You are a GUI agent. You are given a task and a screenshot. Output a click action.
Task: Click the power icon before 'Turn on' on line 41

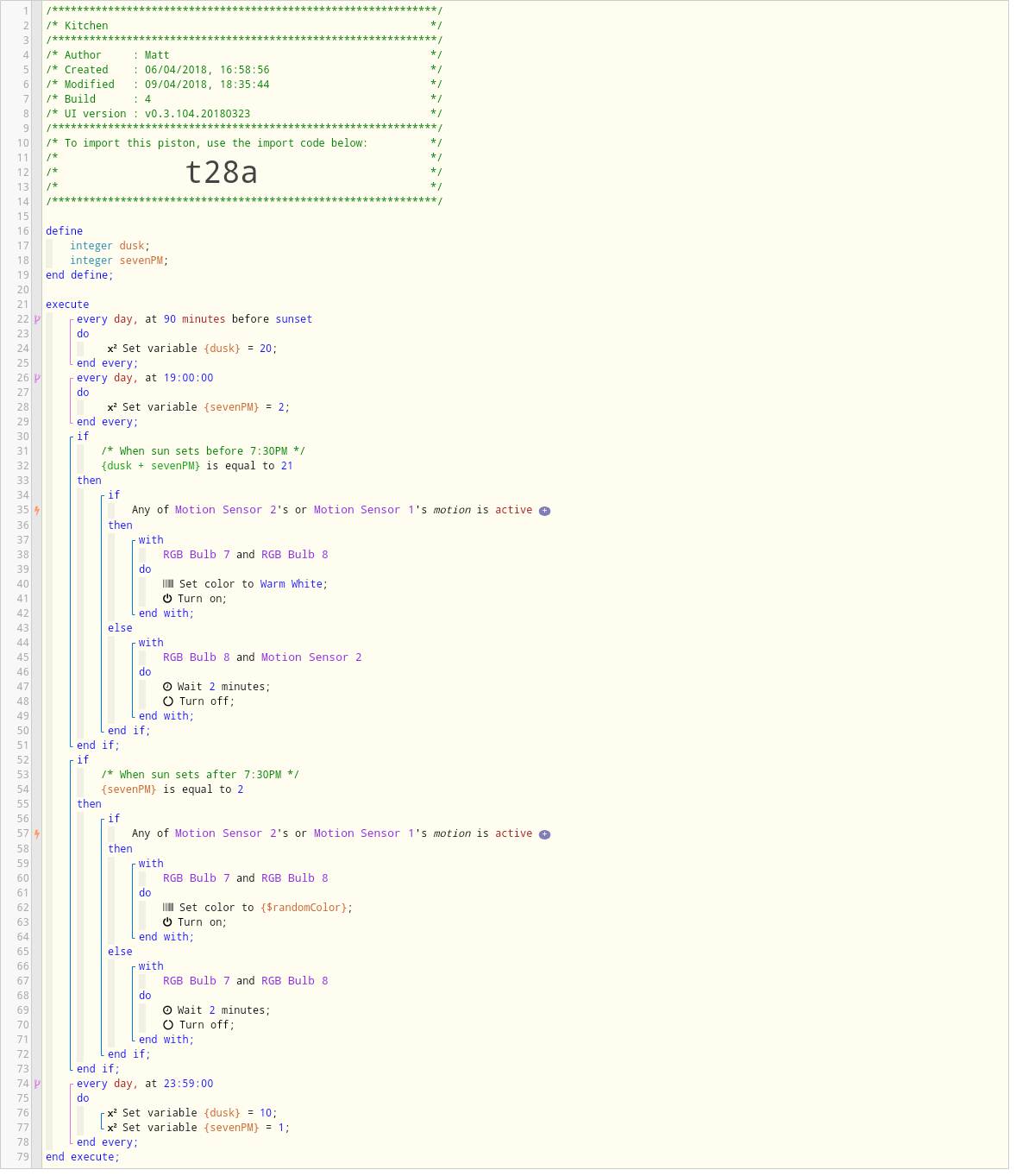[167, 599]
